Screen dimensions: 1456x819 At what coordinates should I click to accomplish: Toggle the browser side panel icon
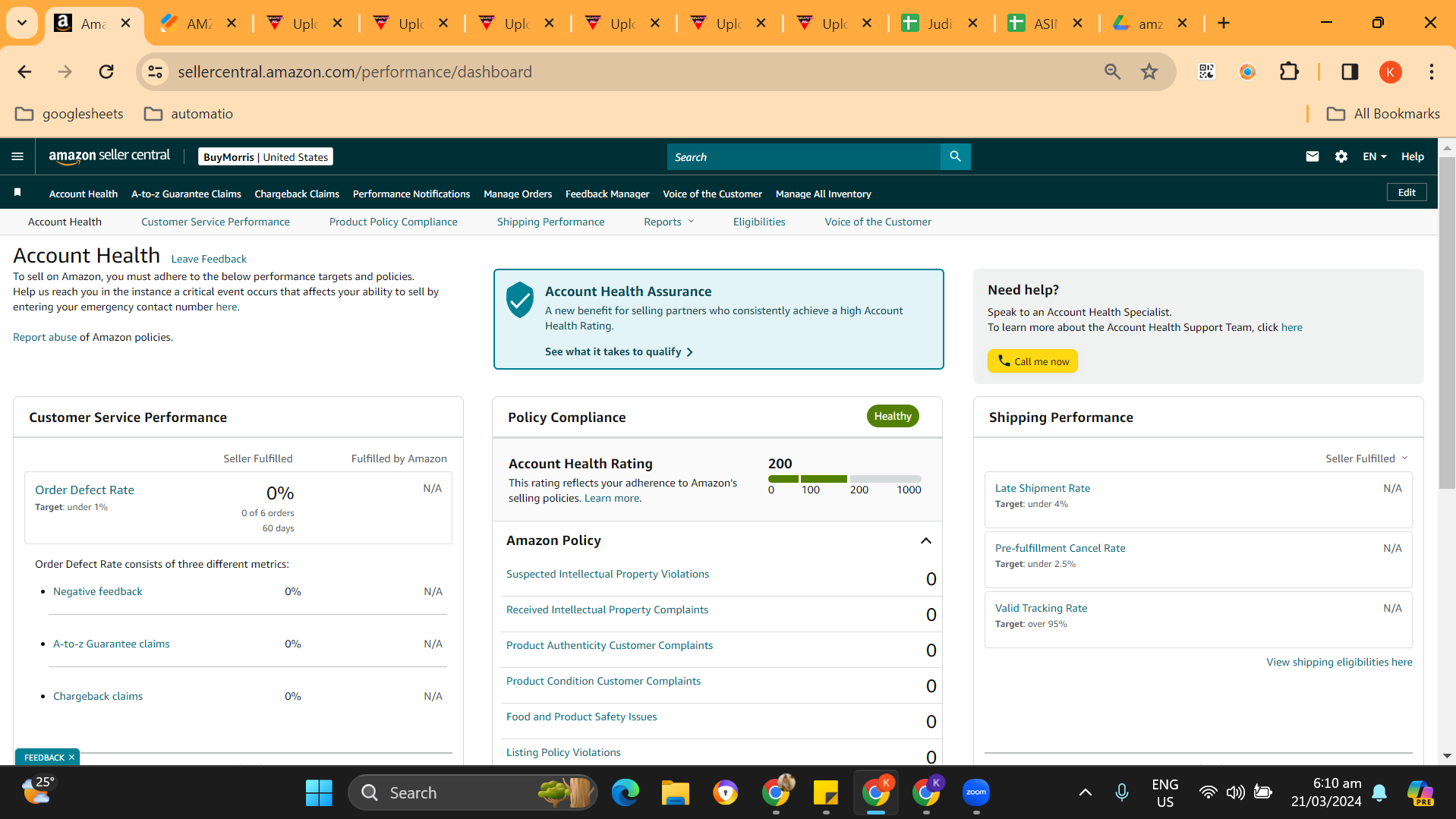click(x=1350, y=72)
